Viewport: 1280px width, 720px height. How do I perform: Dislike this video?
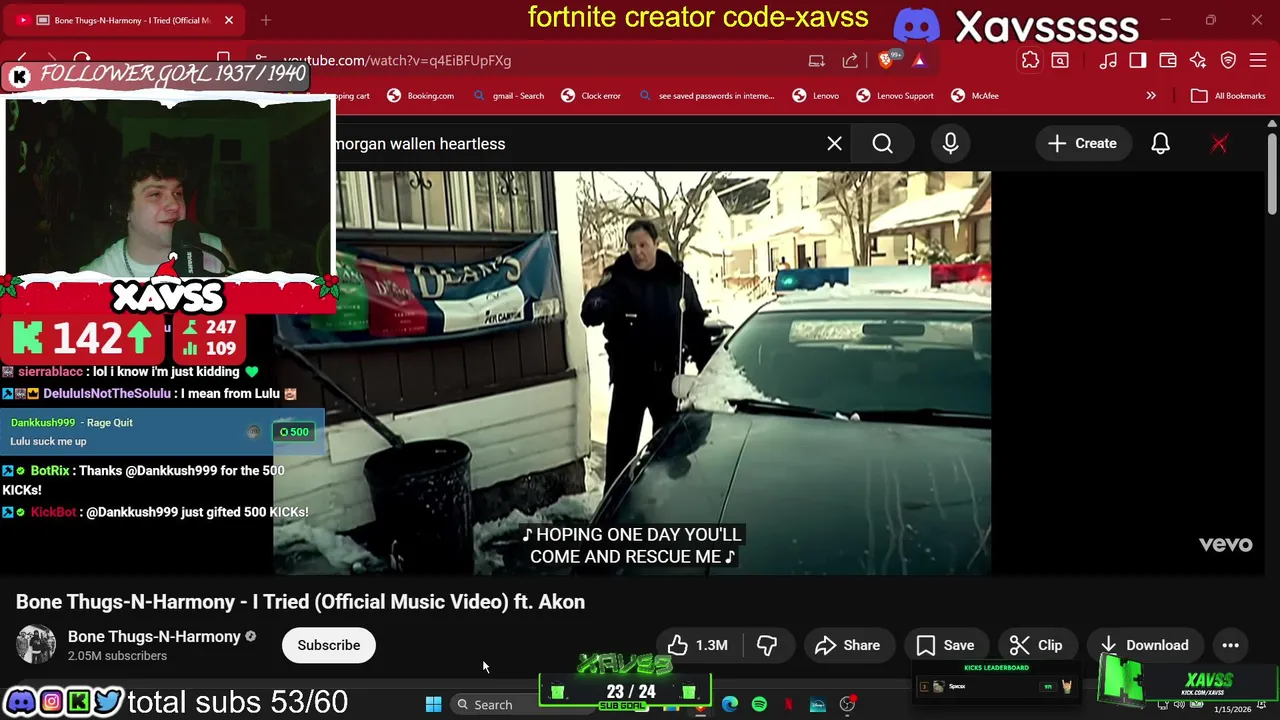coord(767,645)
